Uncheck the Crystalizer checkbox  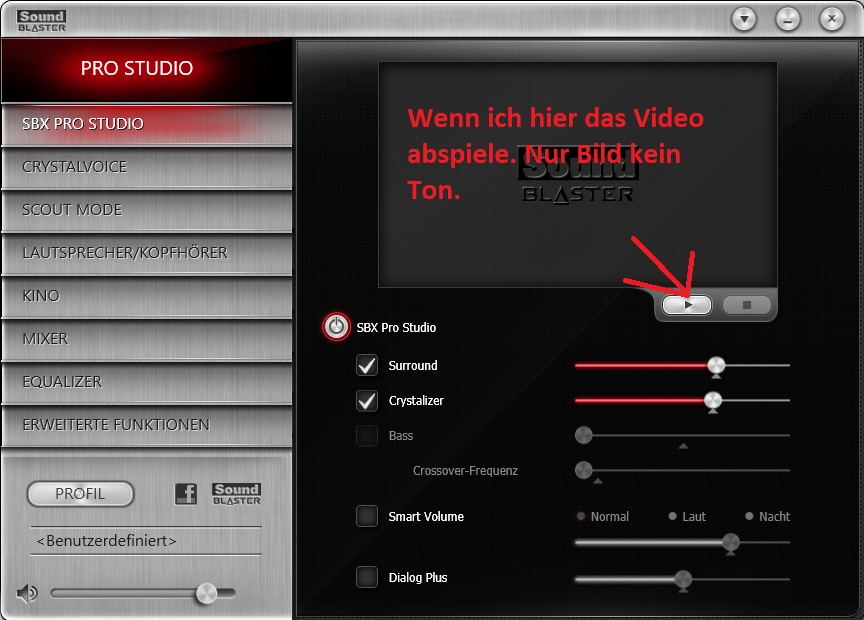pyautogui.click(x=367, y=401)
